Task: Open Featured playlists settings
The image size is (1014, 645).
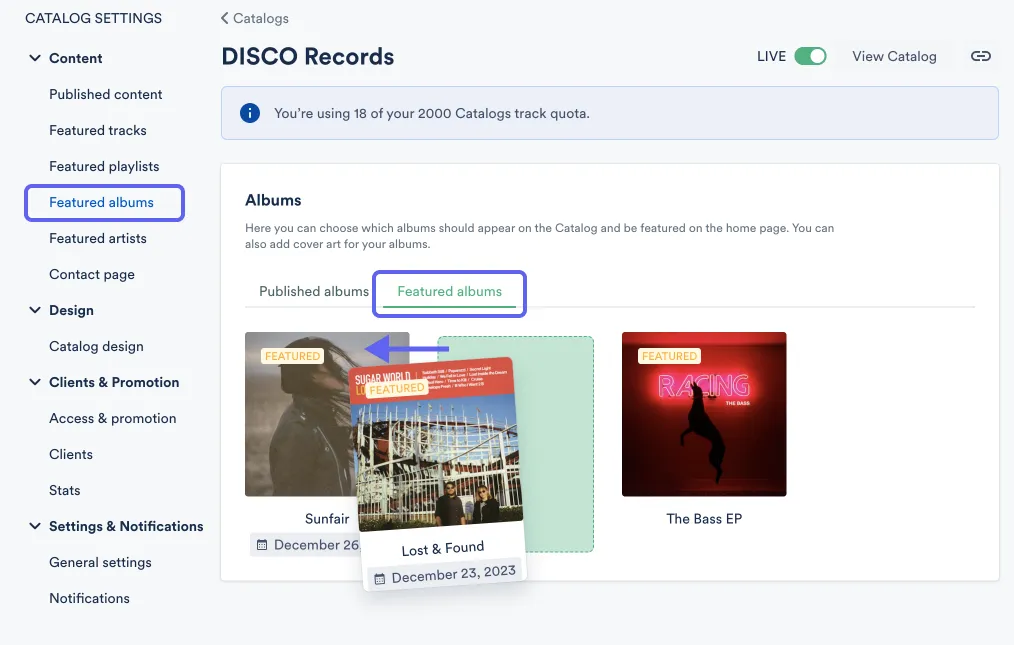Action: tap(104, 166)
